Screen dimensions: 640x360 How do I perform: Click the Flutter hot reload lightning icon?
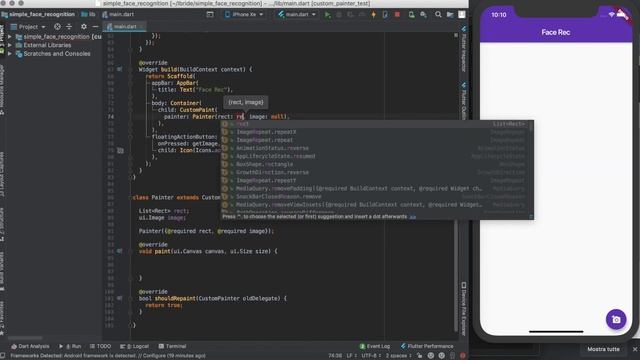(373, 15)
